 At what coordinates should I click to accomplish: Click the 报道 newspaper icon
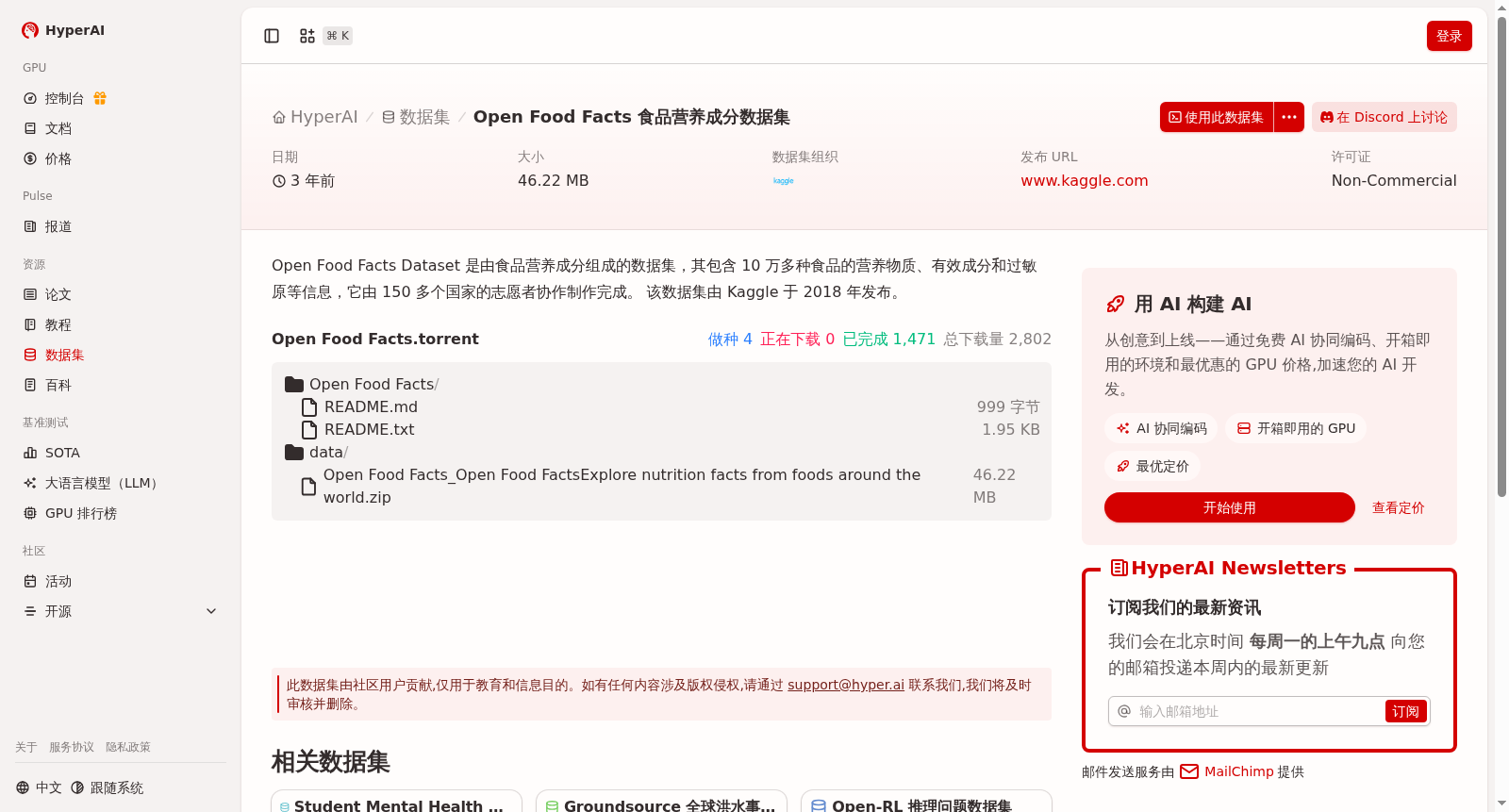pyautogui.click(x=30, y=226)
